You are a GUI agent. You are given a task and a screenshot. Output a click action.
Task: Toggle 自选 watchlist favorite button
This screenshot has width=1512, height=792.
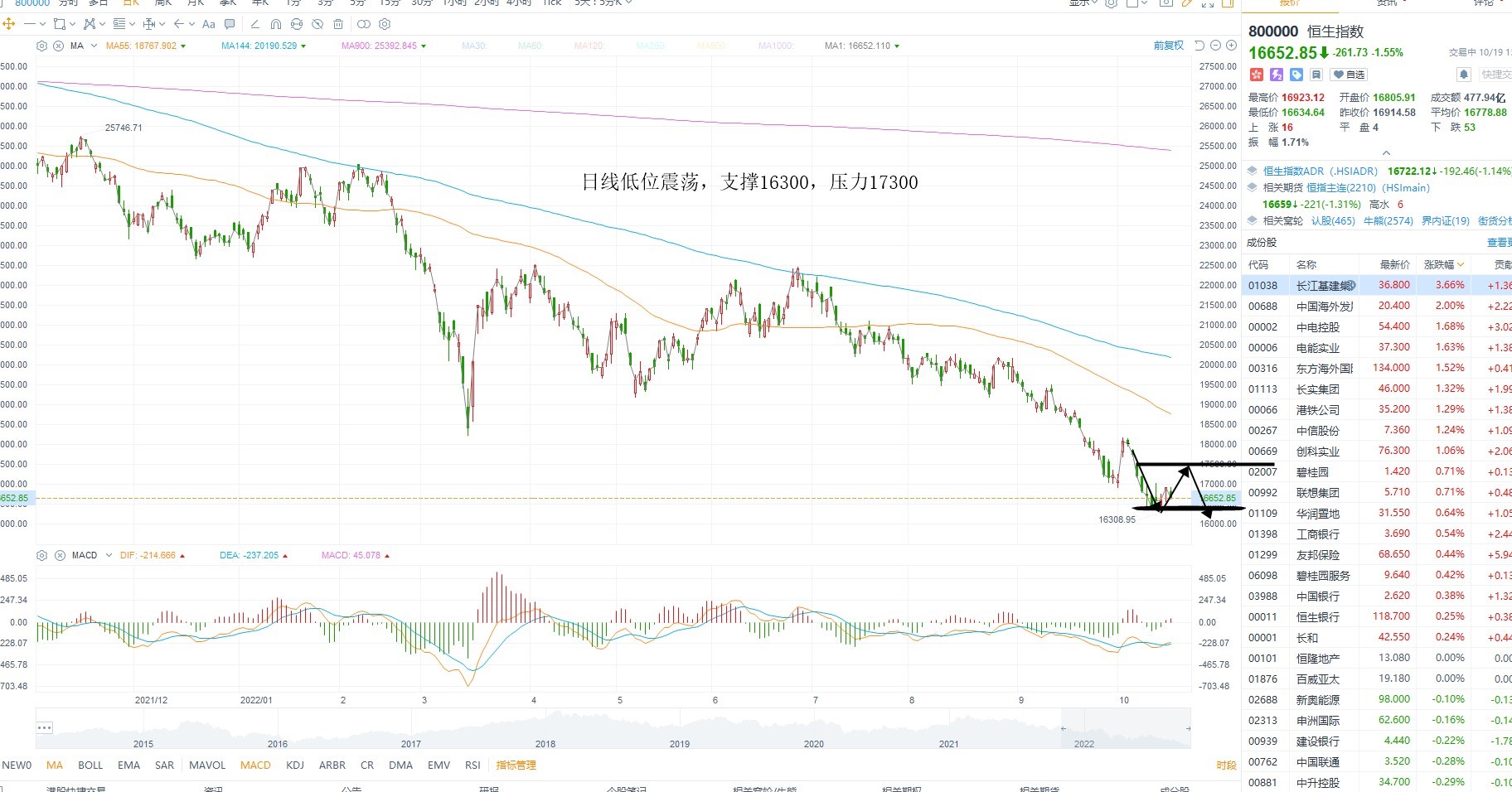[1349, 75]
